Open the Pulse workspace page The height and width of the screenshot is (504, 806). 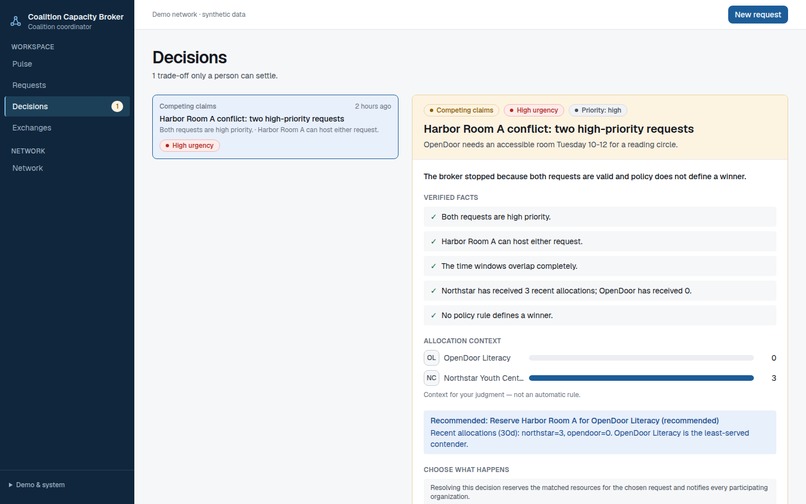tap(67, 64)
